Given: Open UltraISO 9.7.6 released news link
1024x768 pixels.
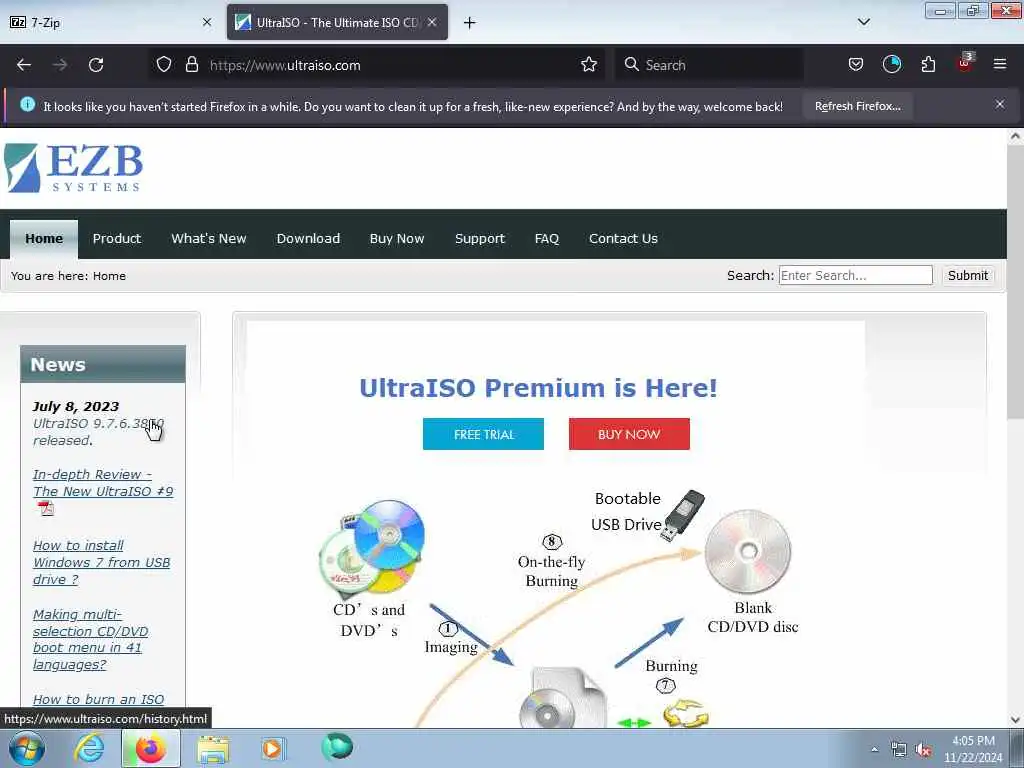Looking at the screenshot, I should click(x=98, y=432).
